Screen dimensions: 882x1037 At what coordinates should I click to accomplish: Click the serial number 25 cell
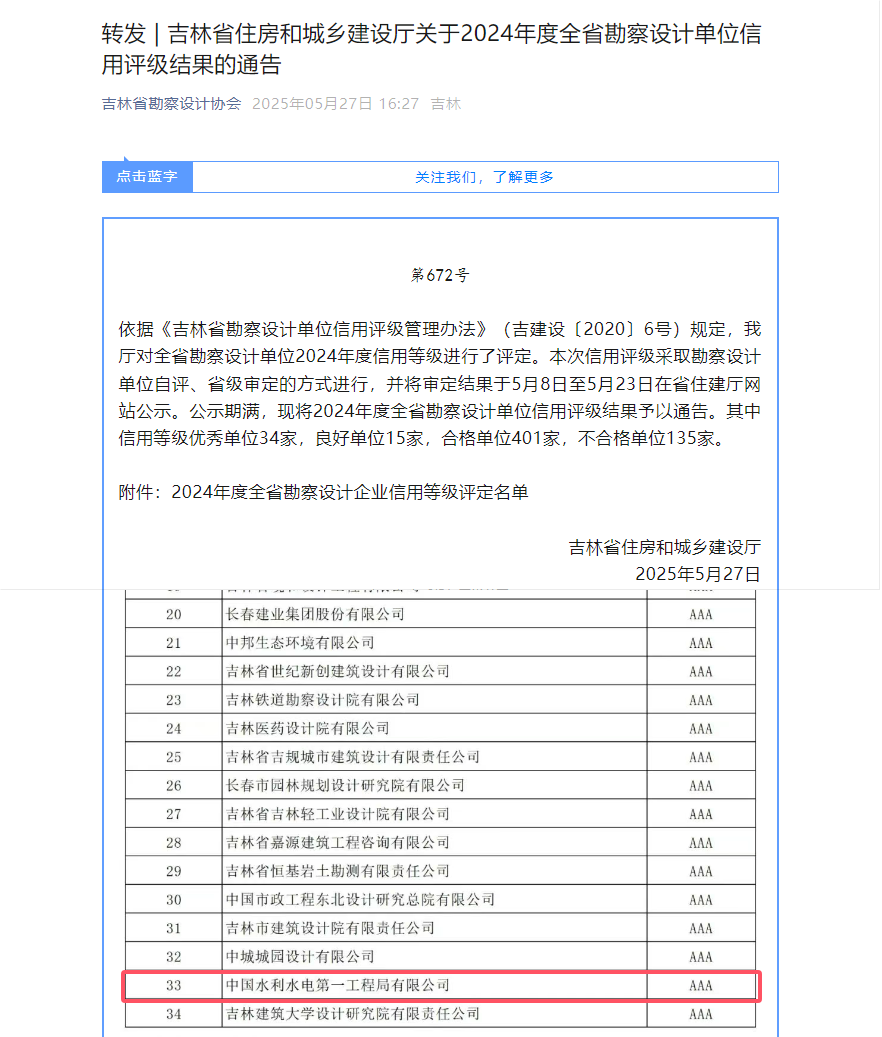[x=174, y=757]
